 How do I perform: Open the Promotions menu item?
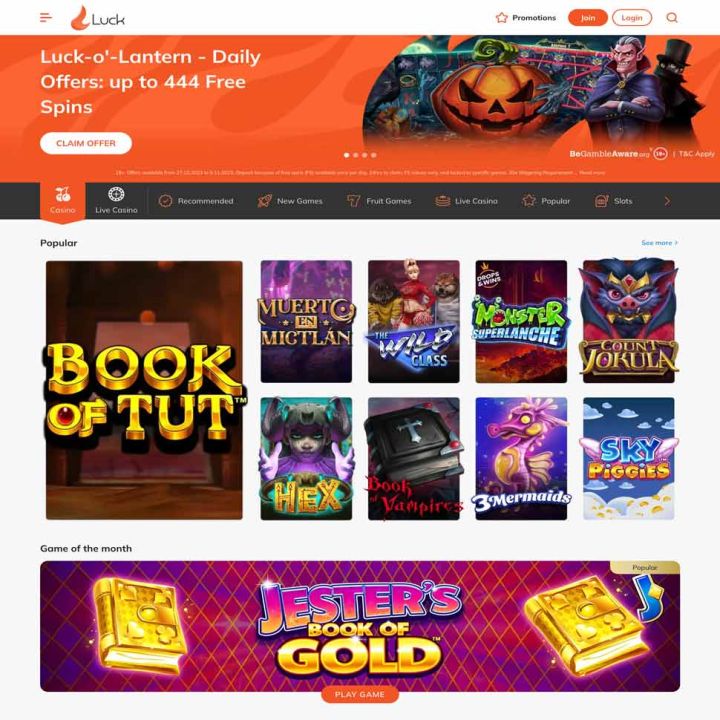(526, 18)
